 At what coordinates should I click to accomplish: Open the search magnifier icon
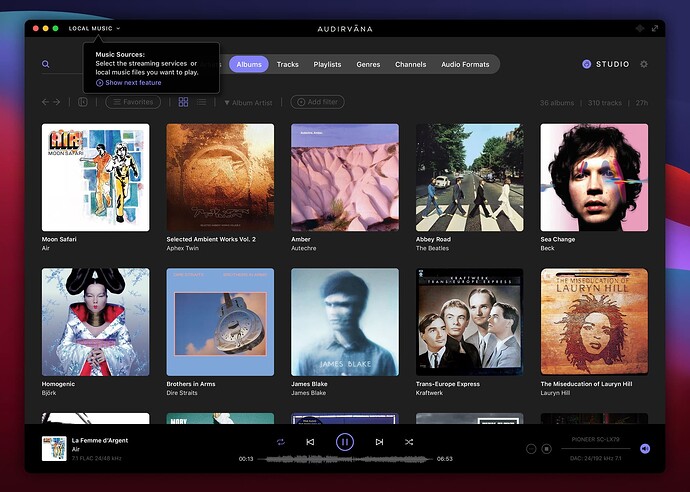pos(45,64)
